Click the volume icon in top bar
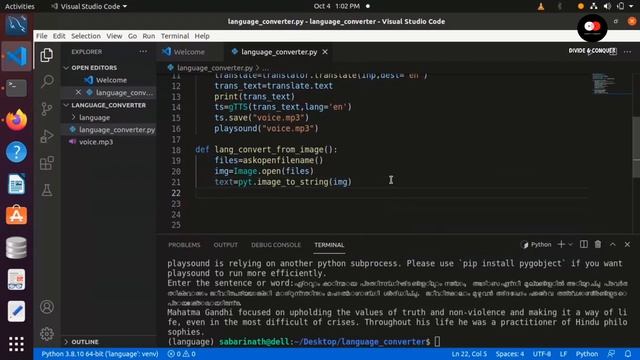The width and height of the screenshot is (640, 360). tap(607, 6)
